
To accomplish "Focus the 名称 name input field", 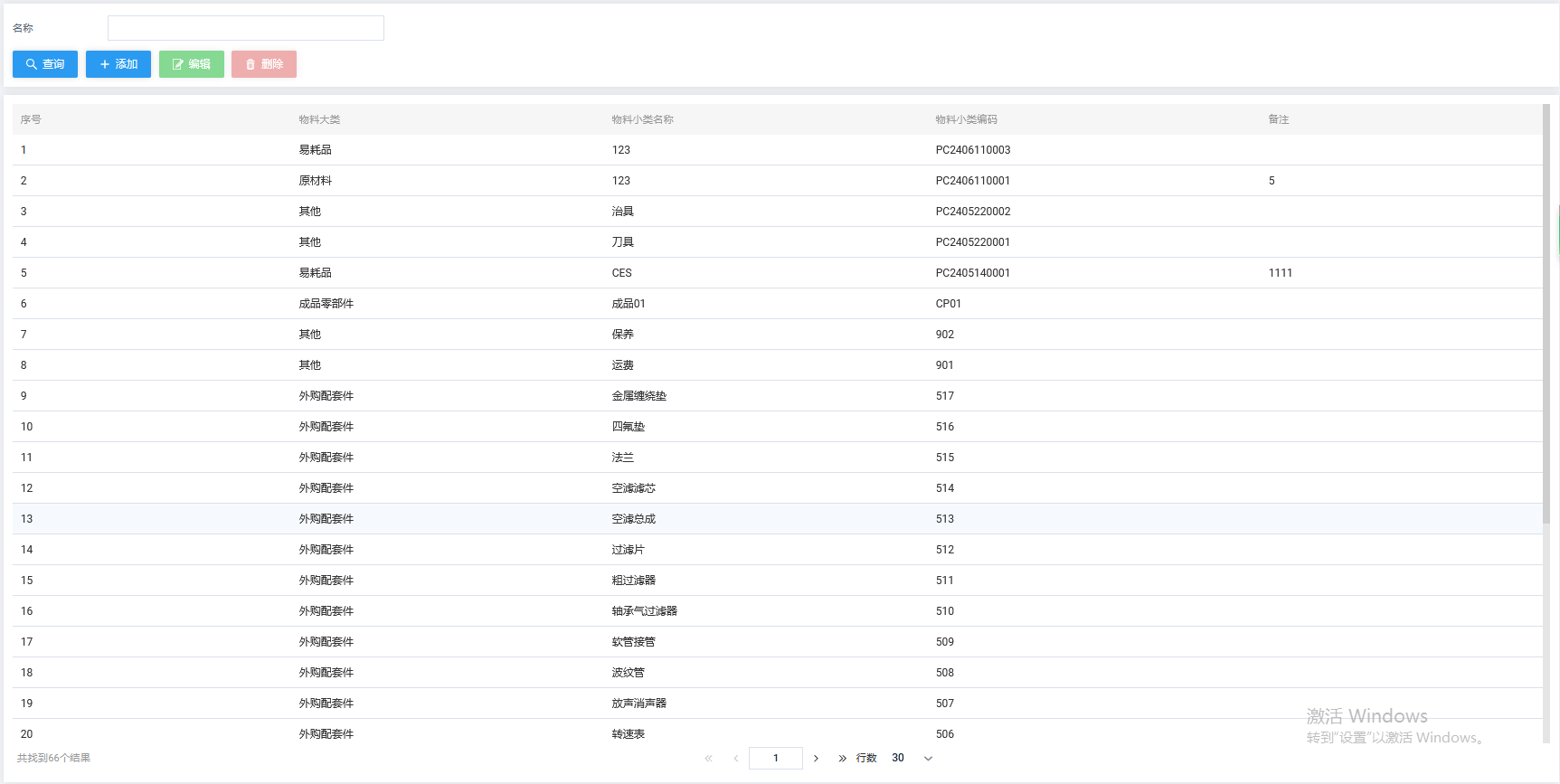I will click(246, 28).
